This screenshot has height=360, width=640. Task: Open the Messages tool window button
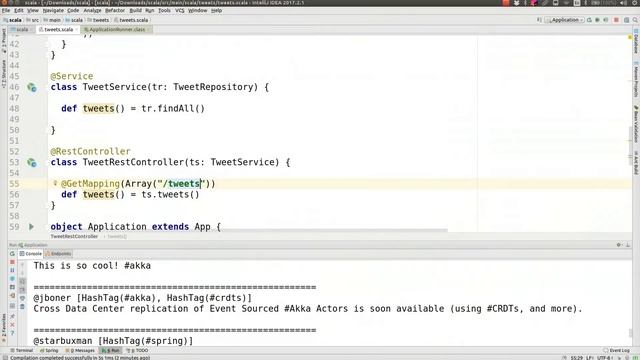point(80,351)
